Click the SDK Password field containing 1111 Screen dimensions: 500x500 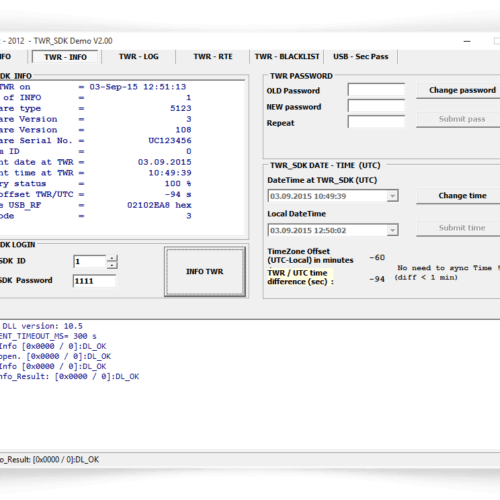point(94,281)
